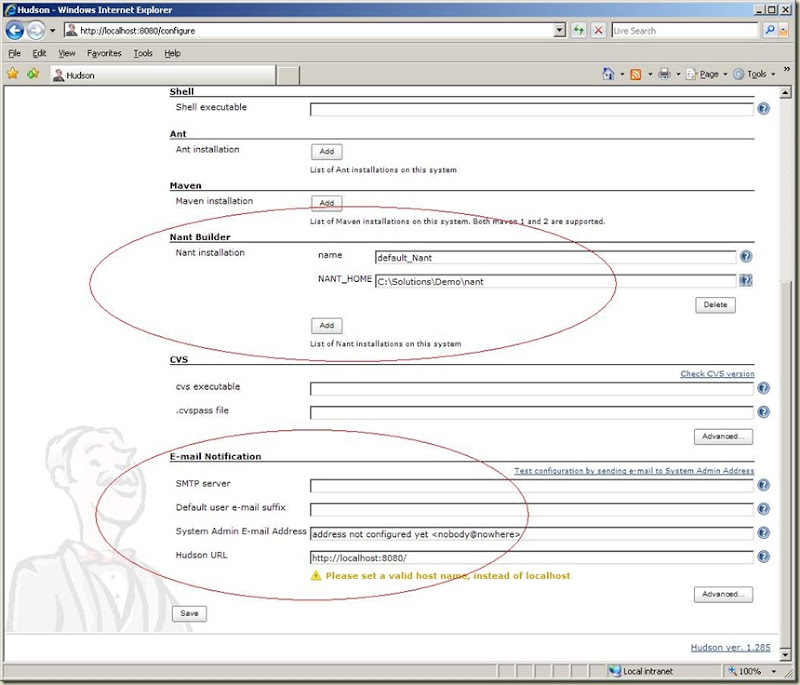The image size is (800, 685).
Task: Open the 100% zoom level dropdown
Action: point(773,671)
